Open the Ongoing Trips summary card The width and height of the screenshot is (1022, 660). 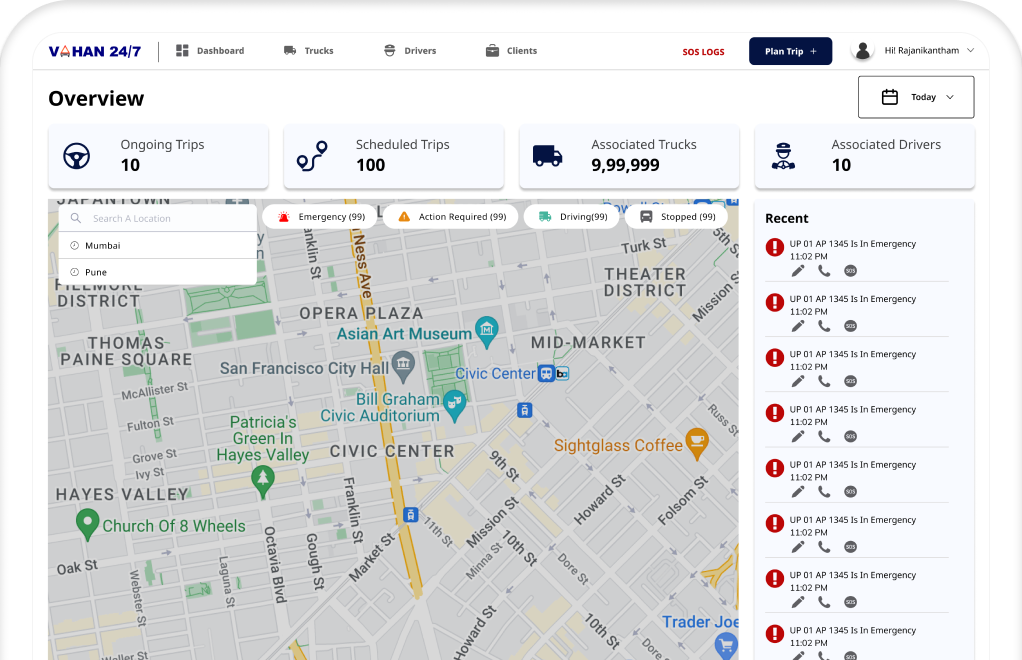(158, 156)
